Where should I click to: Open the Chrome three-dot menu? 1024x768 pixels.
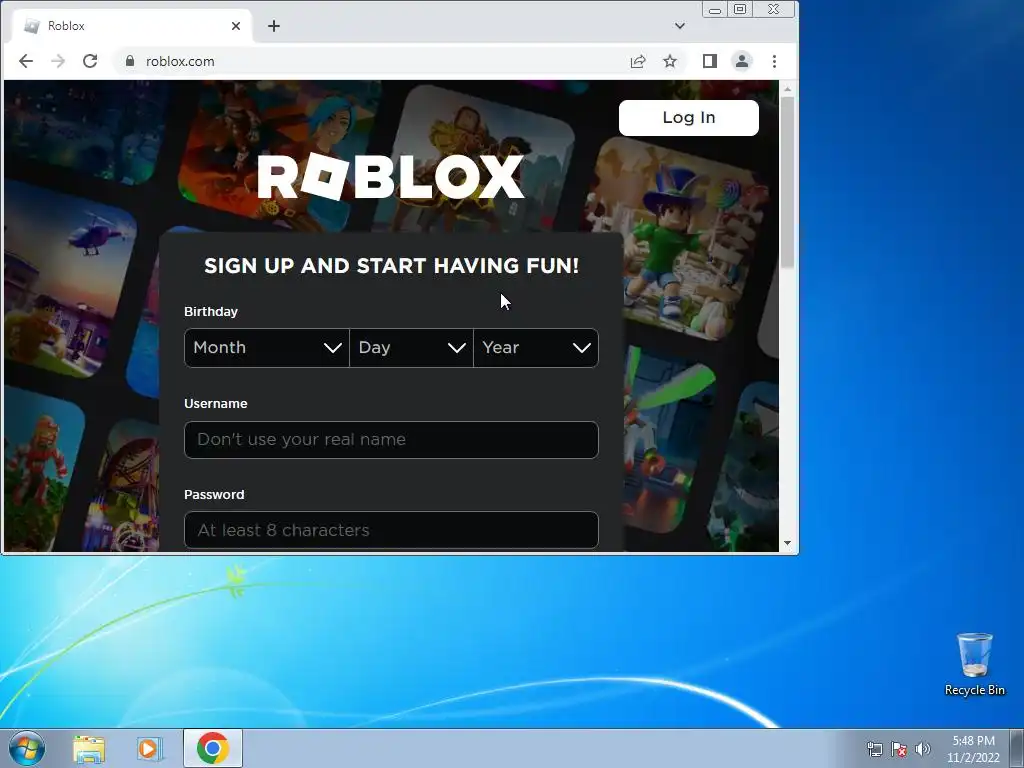[775, 61]
